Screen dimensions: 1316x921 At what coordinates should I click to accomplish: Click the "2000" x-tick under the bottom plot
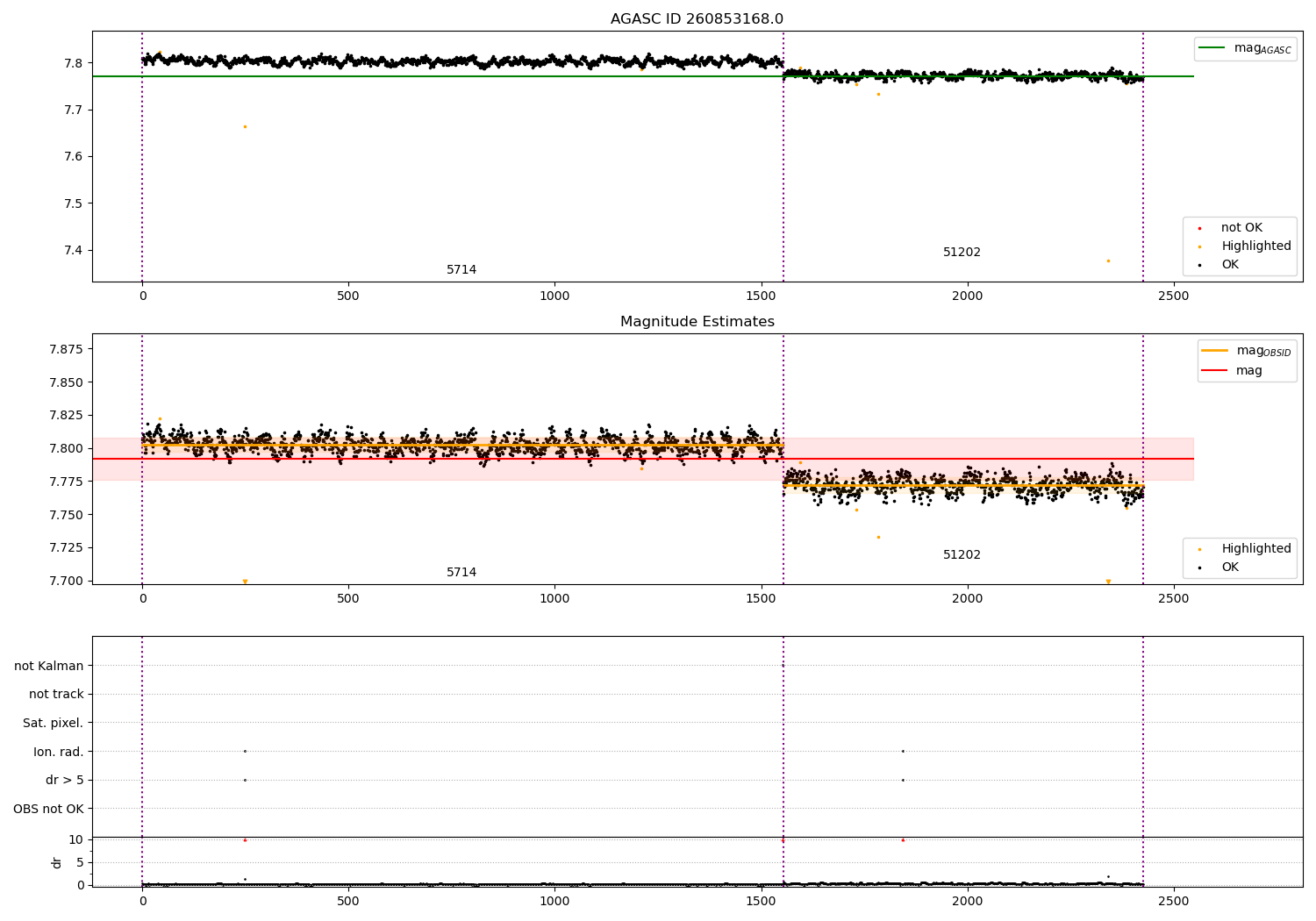tap(967, 902)
